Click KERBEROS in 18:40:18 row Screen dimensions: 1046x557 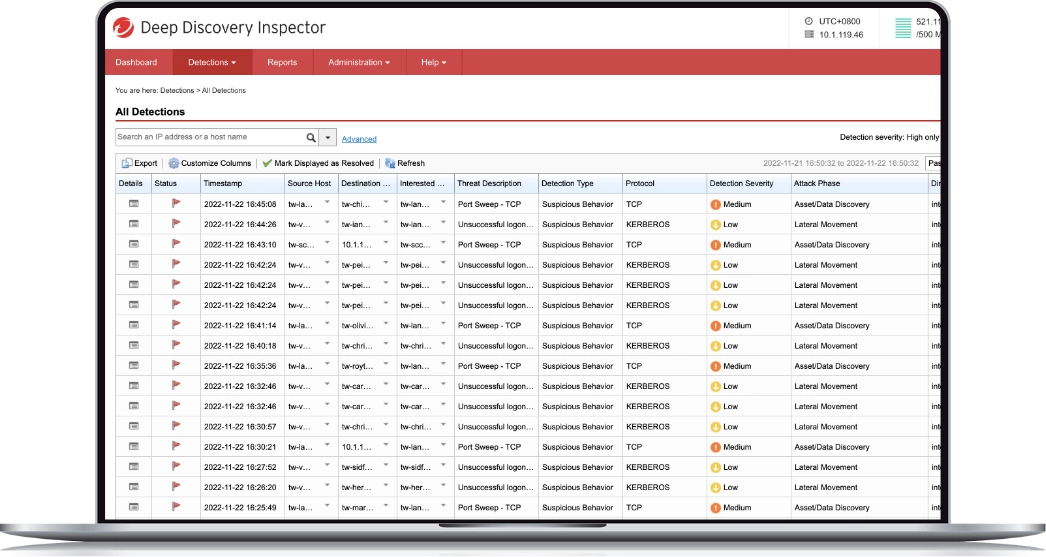tap(648, 346)
